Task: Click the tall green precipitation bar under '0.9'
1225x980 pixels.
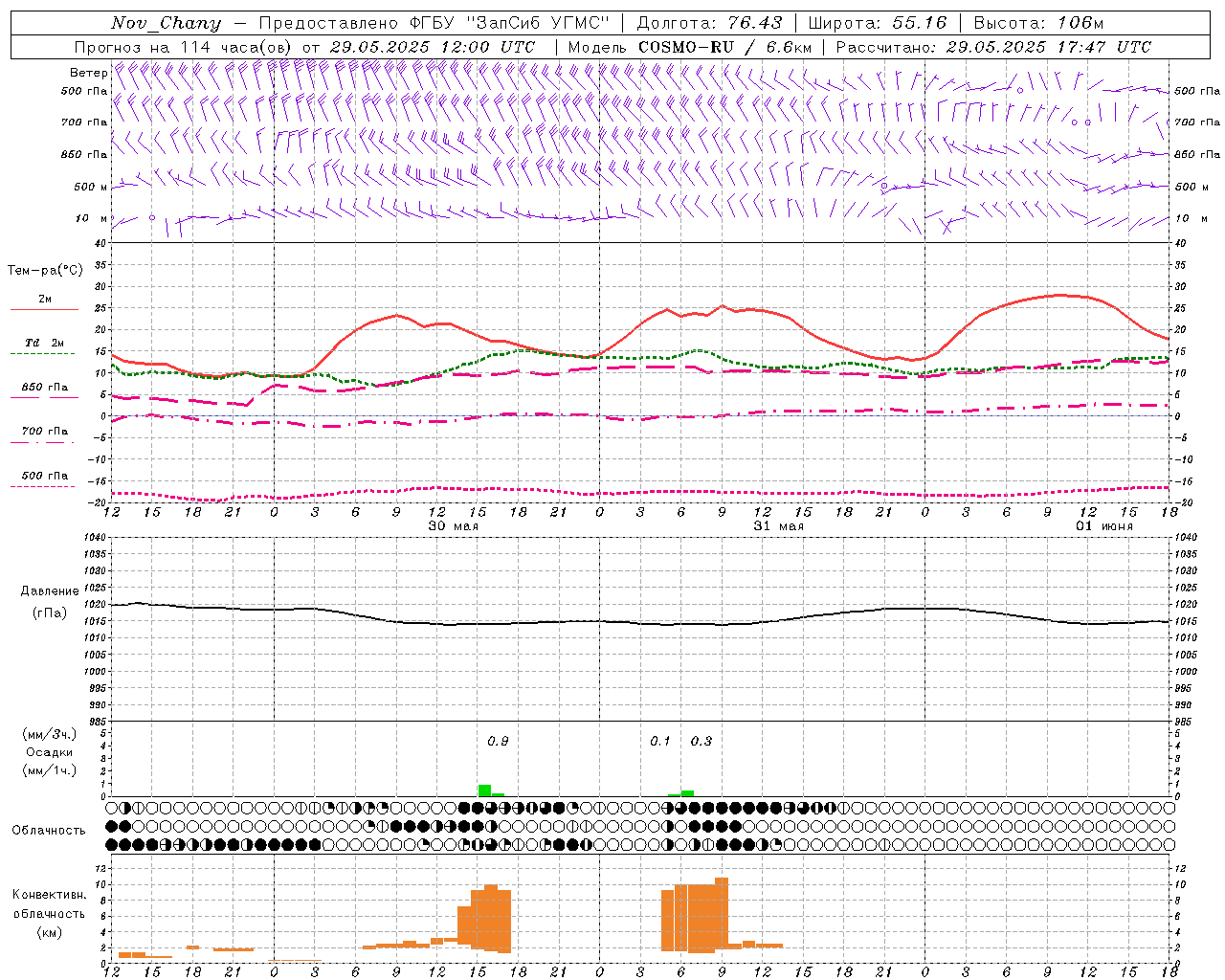Action: coord(484,791)
